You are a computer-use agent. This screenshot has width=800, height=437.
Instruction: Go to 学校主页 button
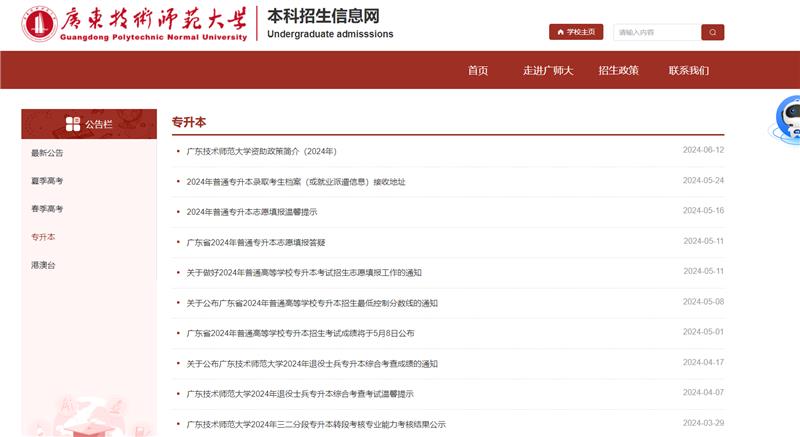576,32
